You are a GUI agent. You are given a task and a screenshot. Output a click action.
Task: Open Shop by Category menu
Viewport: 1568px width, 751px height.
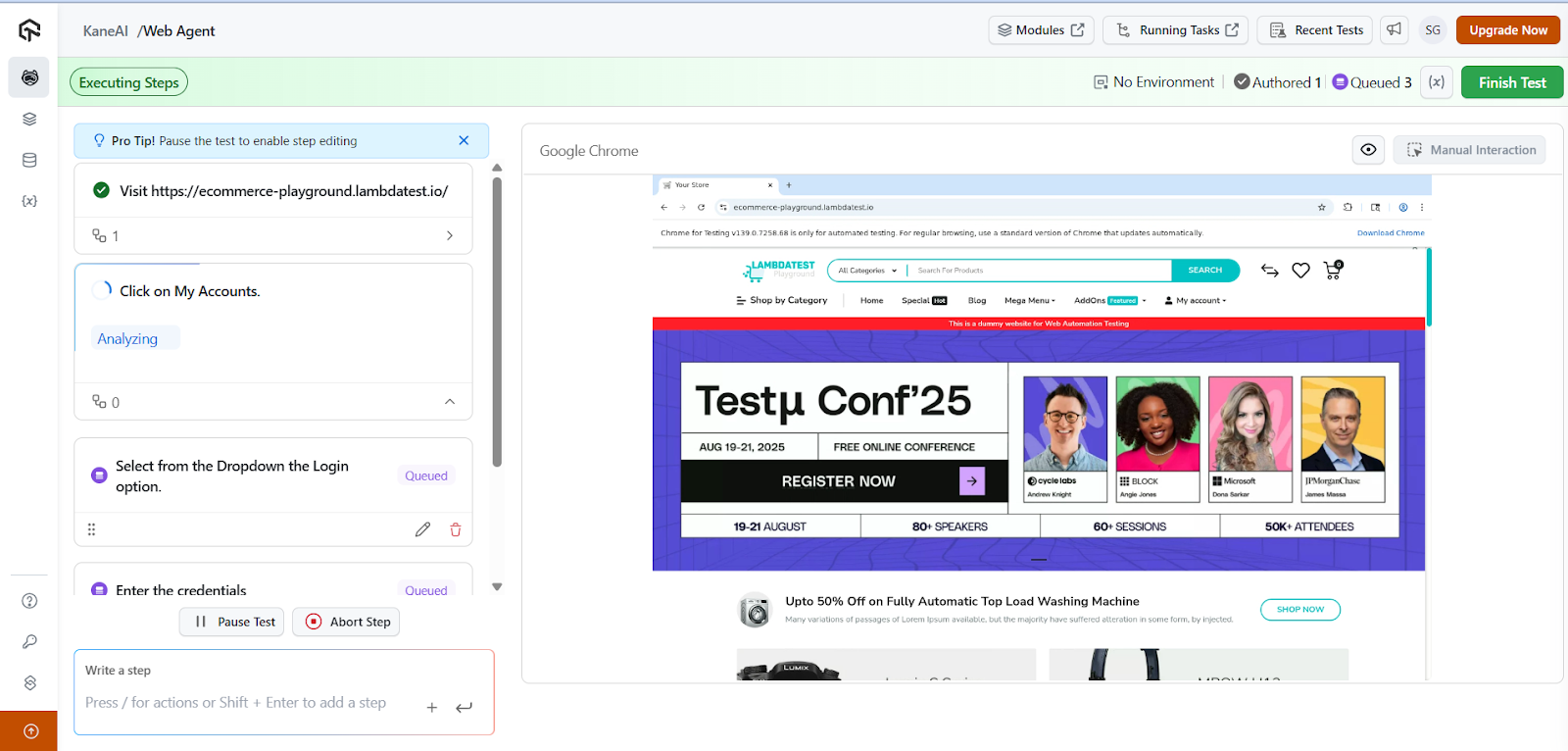tap(782, 301)
